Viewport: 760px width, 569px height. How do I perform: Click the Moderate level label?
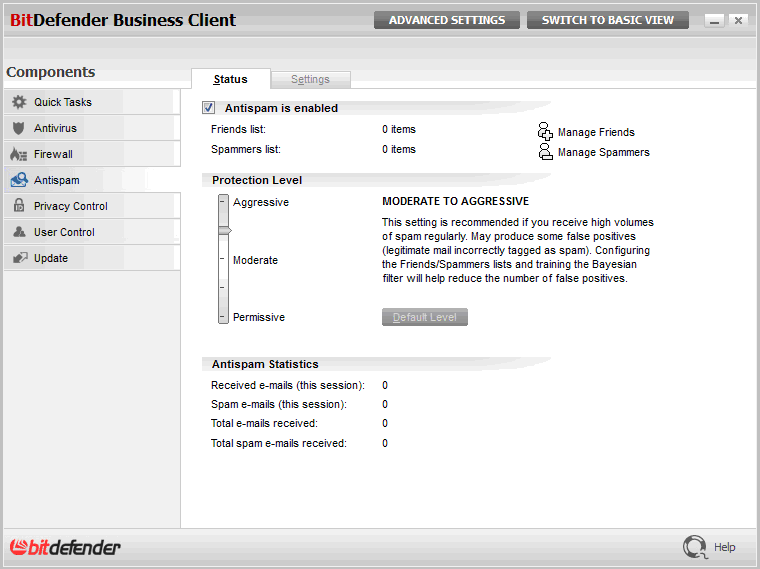pos(255,260)
